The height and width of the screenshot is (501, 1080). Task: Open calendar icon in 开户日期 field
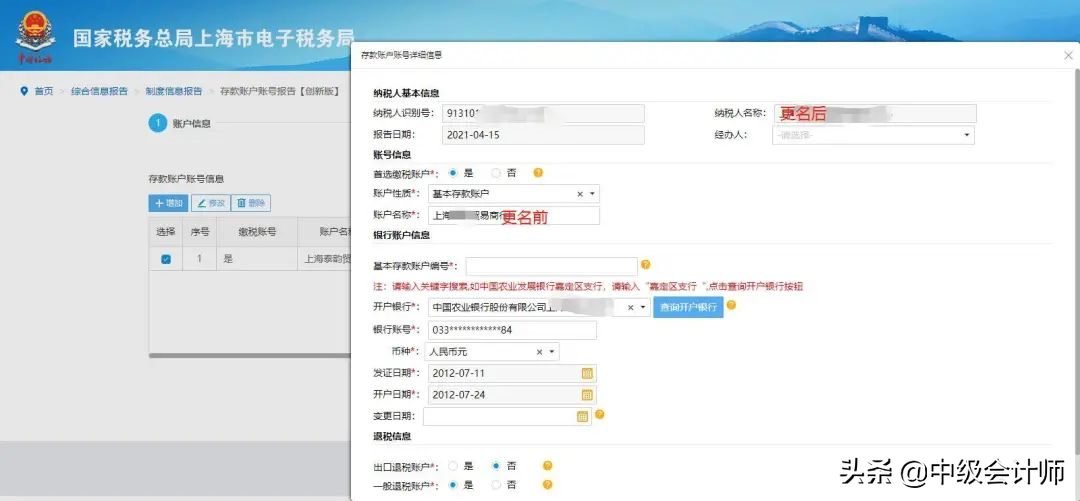pyautogui.click(x=587, y=395)
